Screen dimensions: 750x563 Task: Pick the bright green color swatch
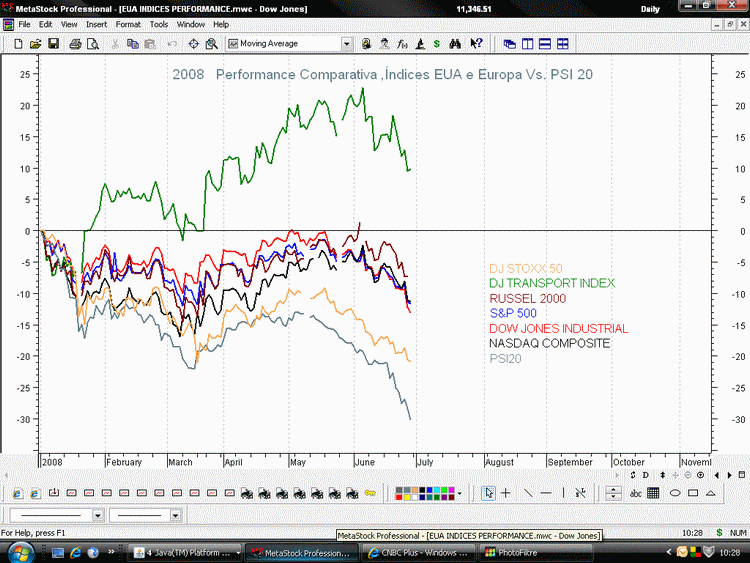tap(444, 490)
